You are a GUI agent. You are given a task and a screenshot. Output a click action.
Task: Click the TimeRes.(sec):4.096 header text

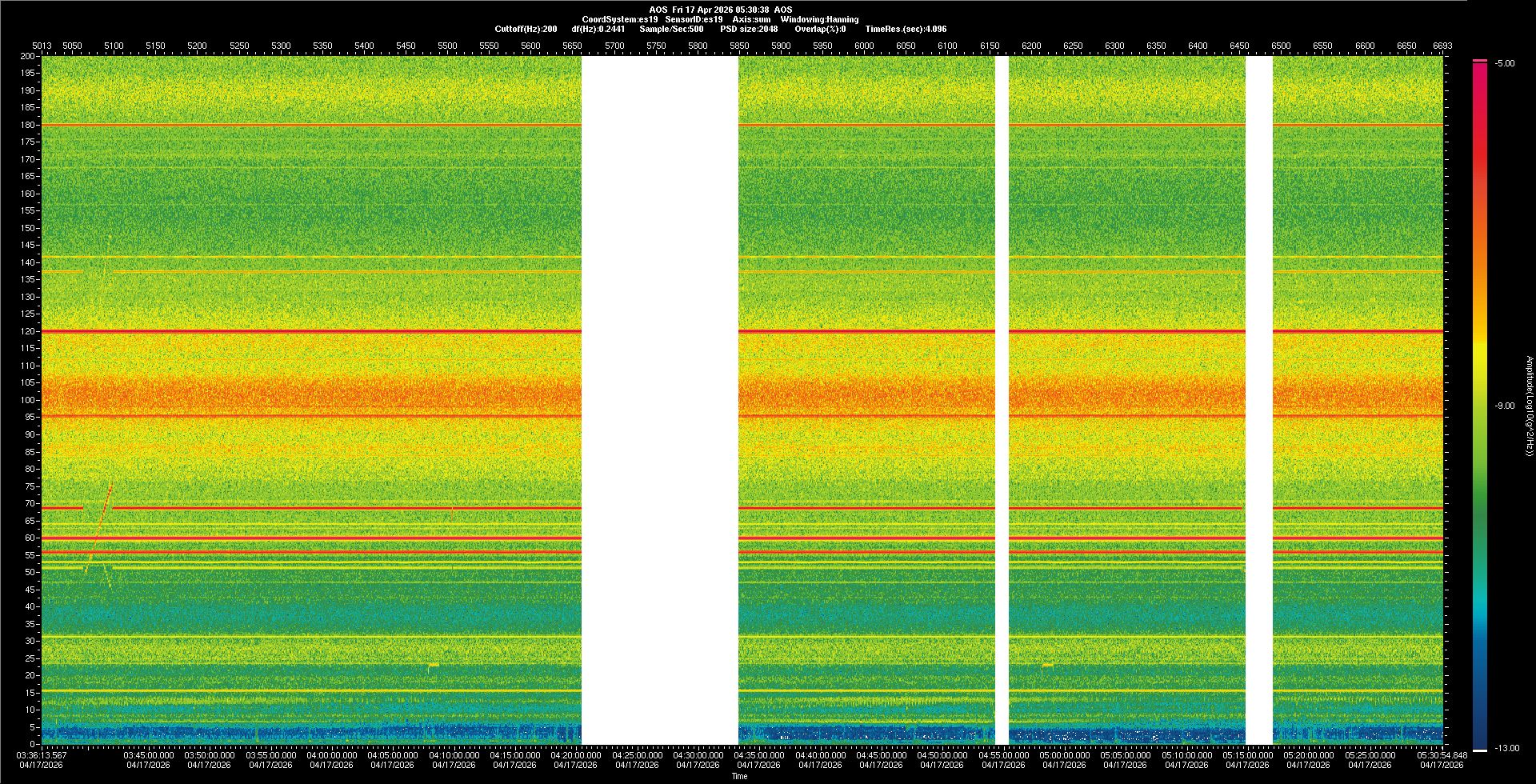(x=906, y=29)
